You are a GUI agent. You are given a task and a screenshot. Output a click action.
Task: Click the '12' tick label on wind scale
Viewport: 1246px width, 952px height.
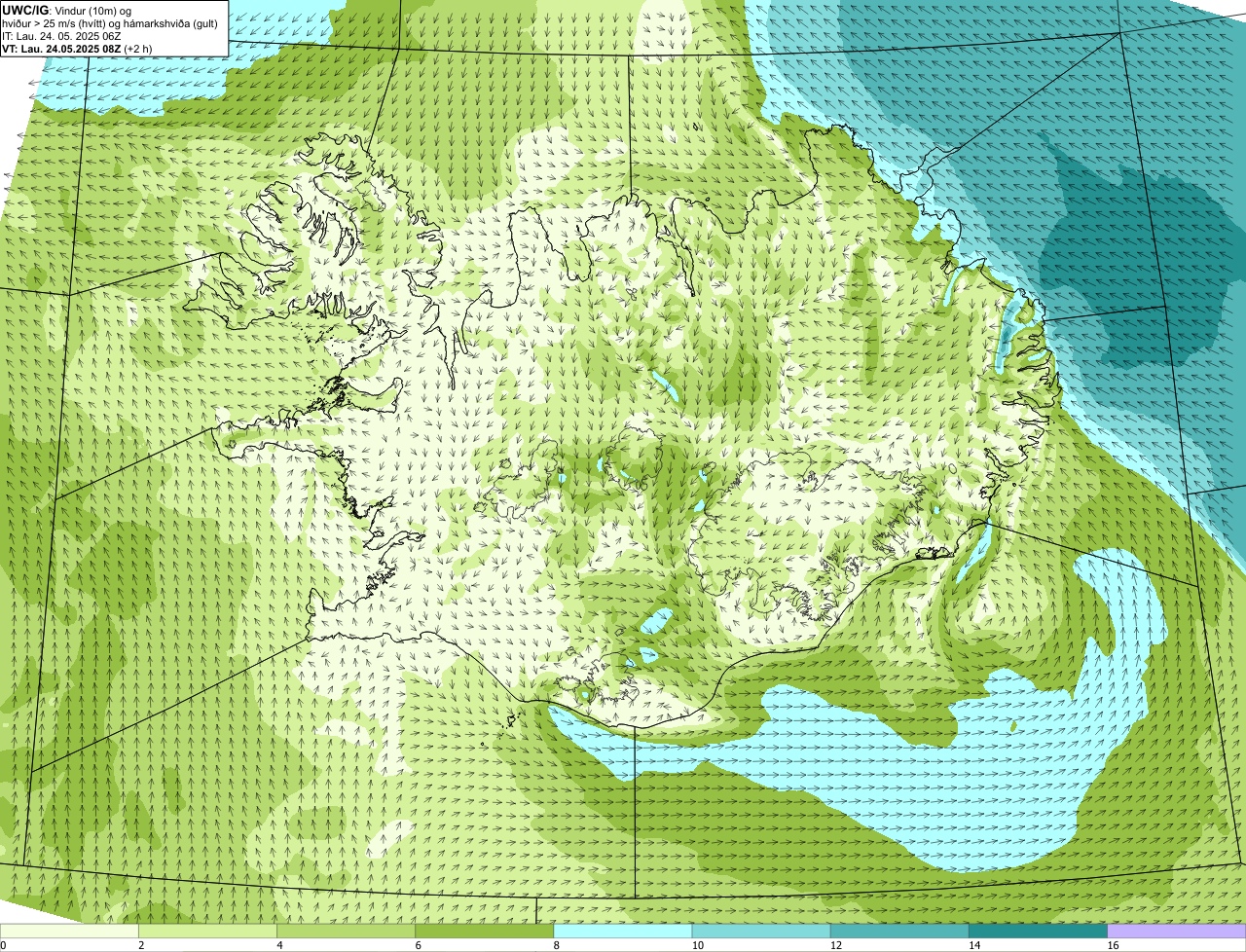(836, 945)
